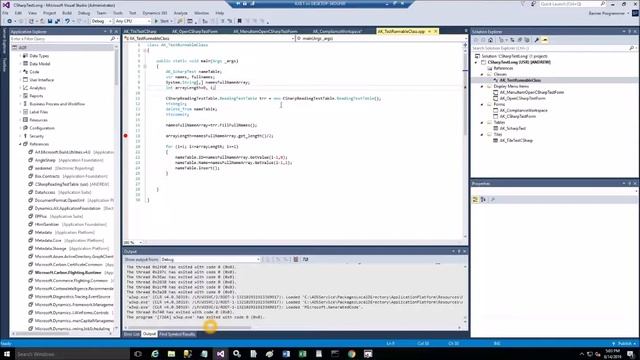This screenshot has width=640, height=360.
Task: Click Alphabetical sort icon in Properties panel
Action: (x=483, y=200)
